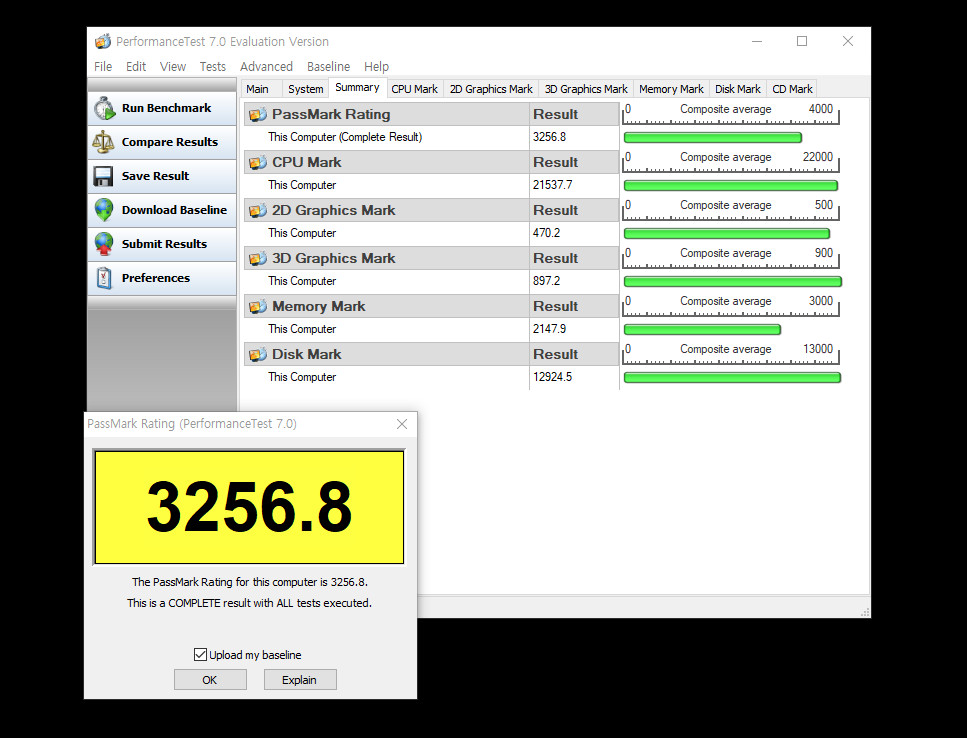Open the Tests menu
967x738 pixels.
(213, 67)
